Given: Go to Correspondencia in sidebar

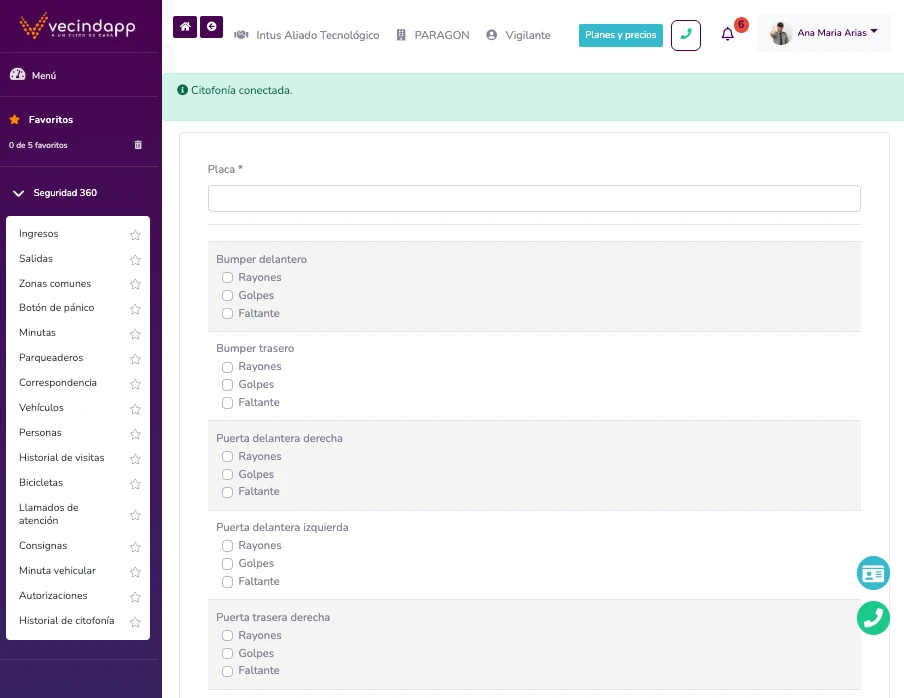Looking at the screenshot, I should (x=58, y=383).
